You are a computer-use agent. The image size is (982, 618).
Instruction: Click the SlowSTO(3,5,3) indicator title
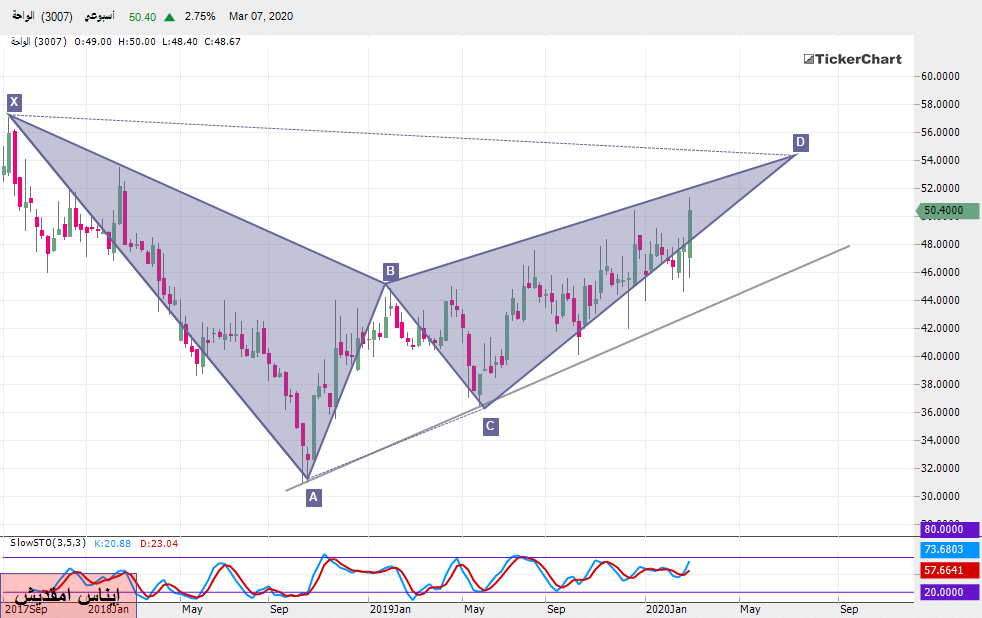[49, 542]
